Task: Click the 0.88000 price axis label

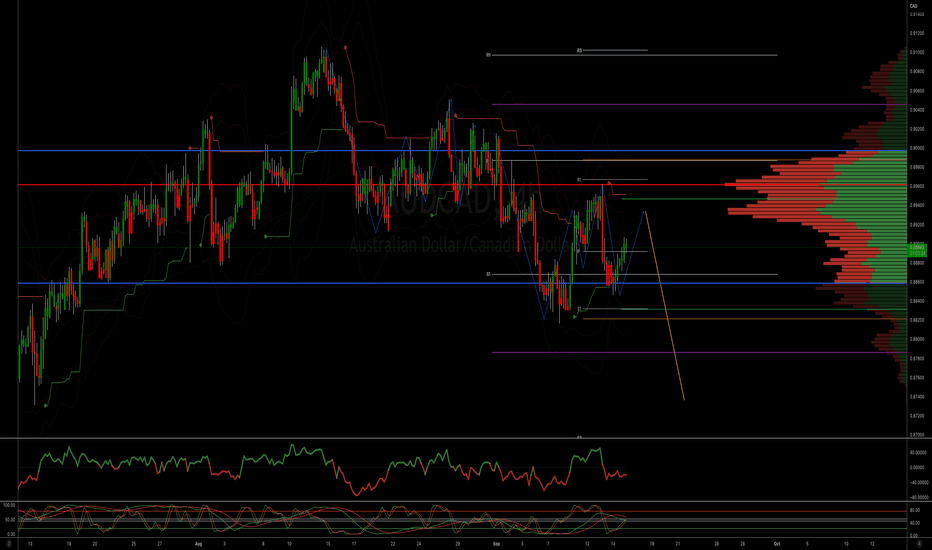Action: pos(918,339)
